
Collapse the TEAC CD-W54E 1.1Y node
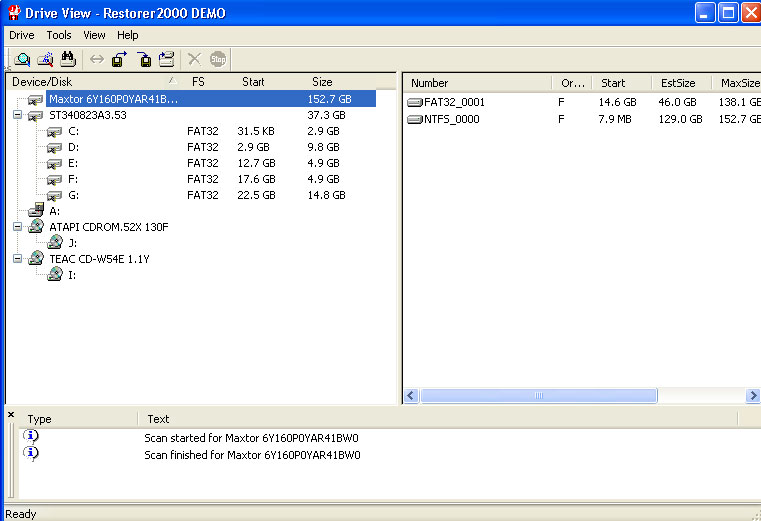pos(17,259)
